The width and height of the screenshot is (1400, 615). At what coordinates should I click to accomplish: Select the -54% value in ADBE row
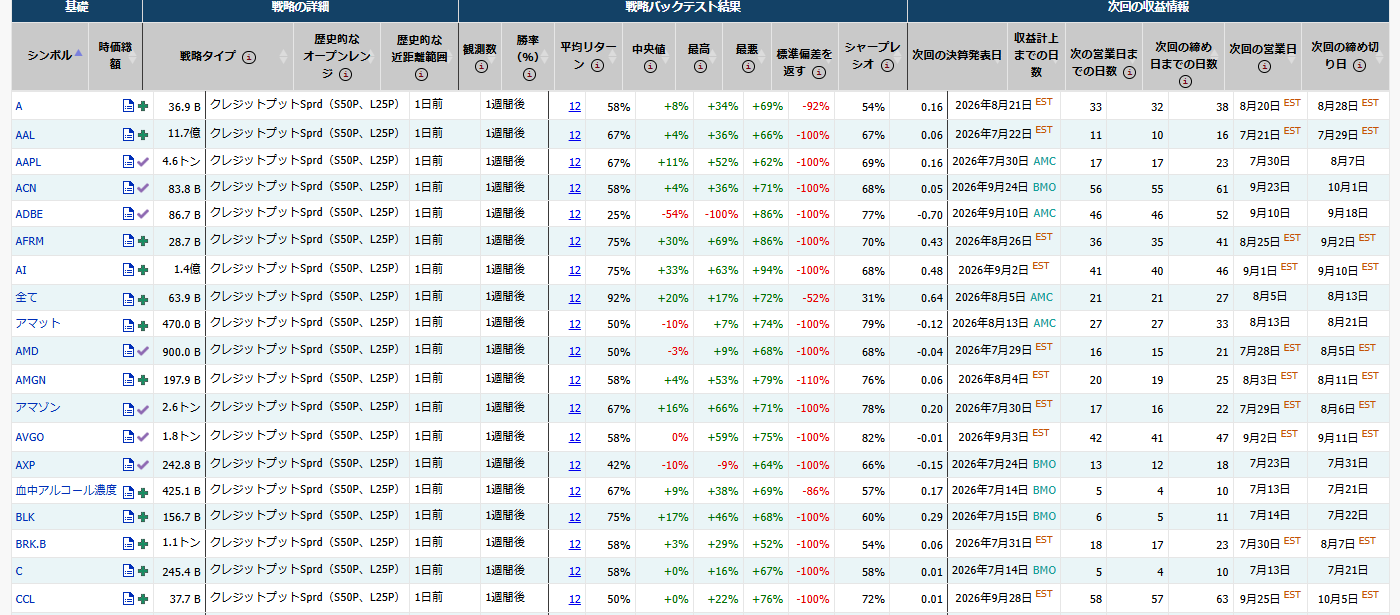675,214
